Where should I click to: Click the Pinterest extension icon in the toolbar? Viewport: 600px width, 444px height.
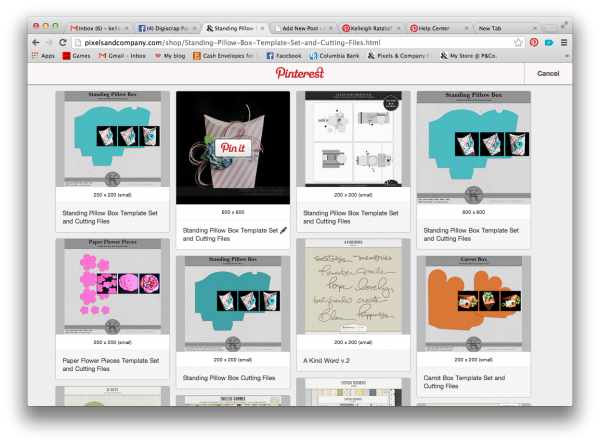coord(534,42)
